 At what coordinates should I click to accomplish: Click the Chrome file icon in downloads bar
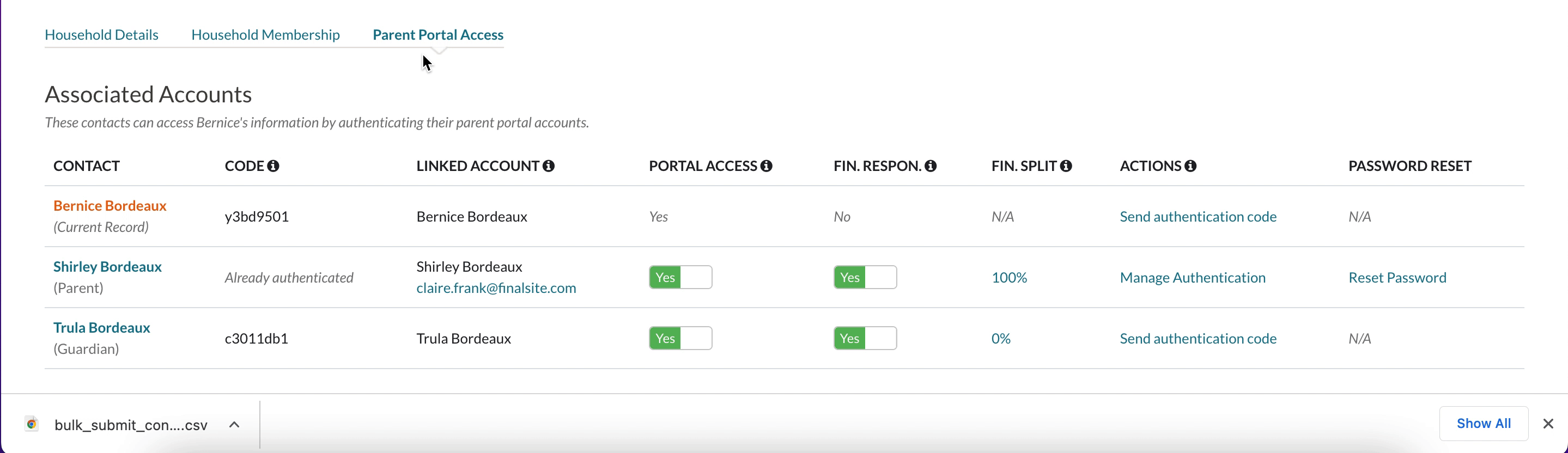click(x=32, y=425)
